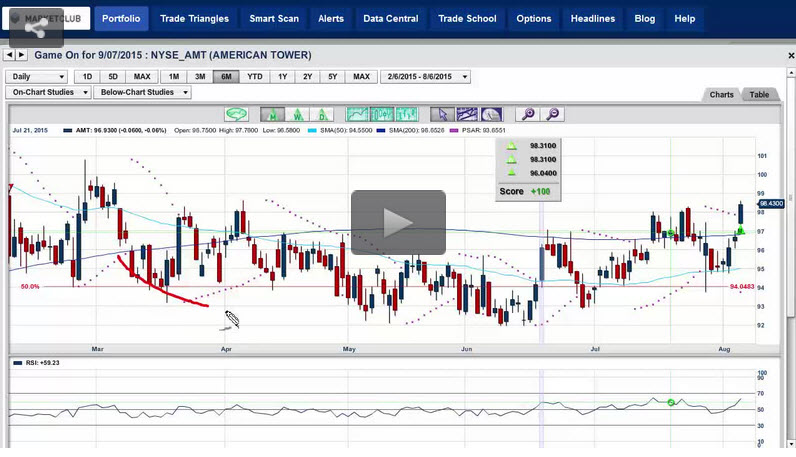Image resolution: width=796 pixels, height=457 pixels.
Task: Select the pointer cursor tool
Action: (x=442, y=114)
